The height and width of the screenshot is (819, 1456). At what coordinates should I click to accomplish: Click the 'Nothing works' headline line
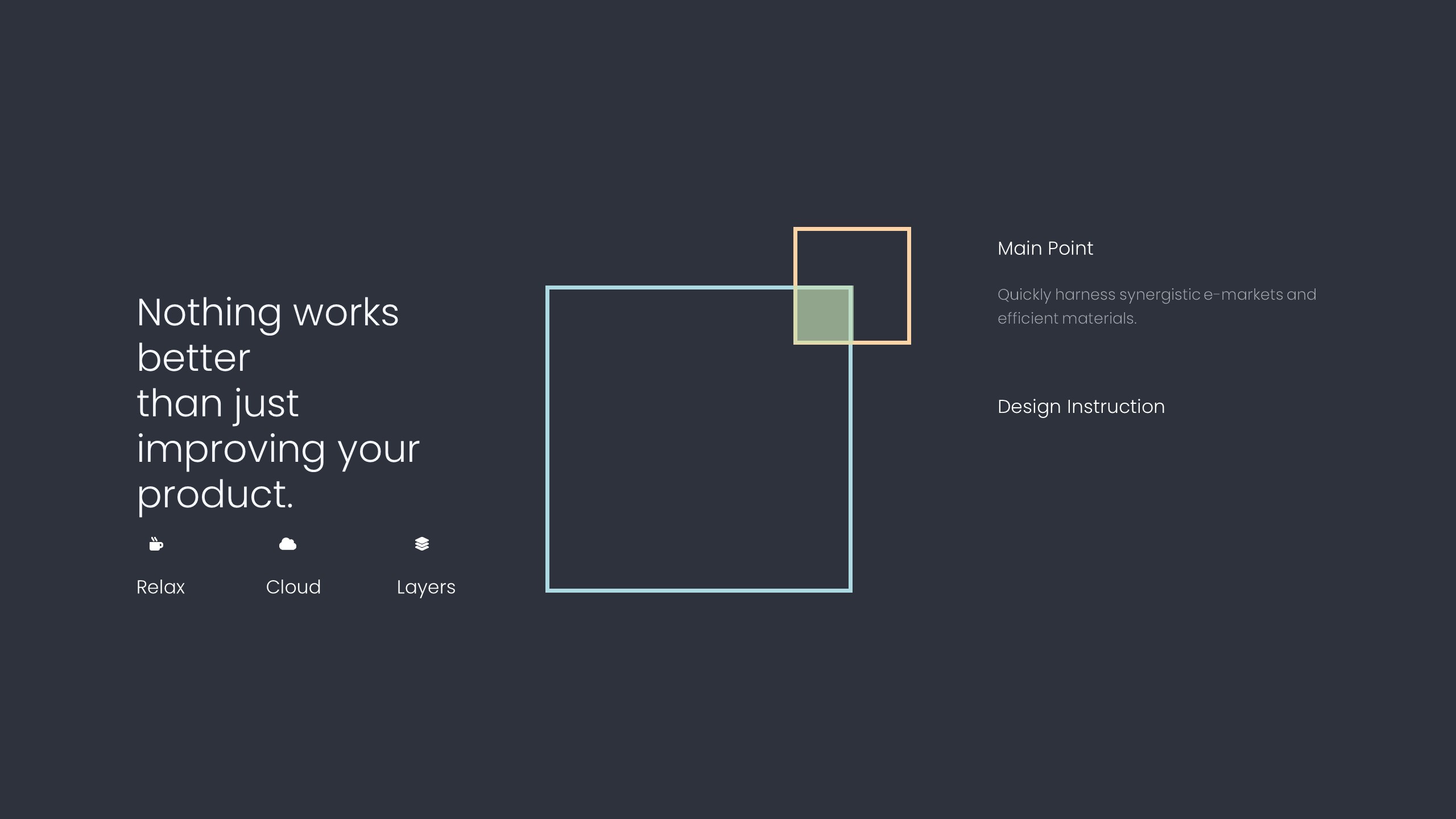267,313
